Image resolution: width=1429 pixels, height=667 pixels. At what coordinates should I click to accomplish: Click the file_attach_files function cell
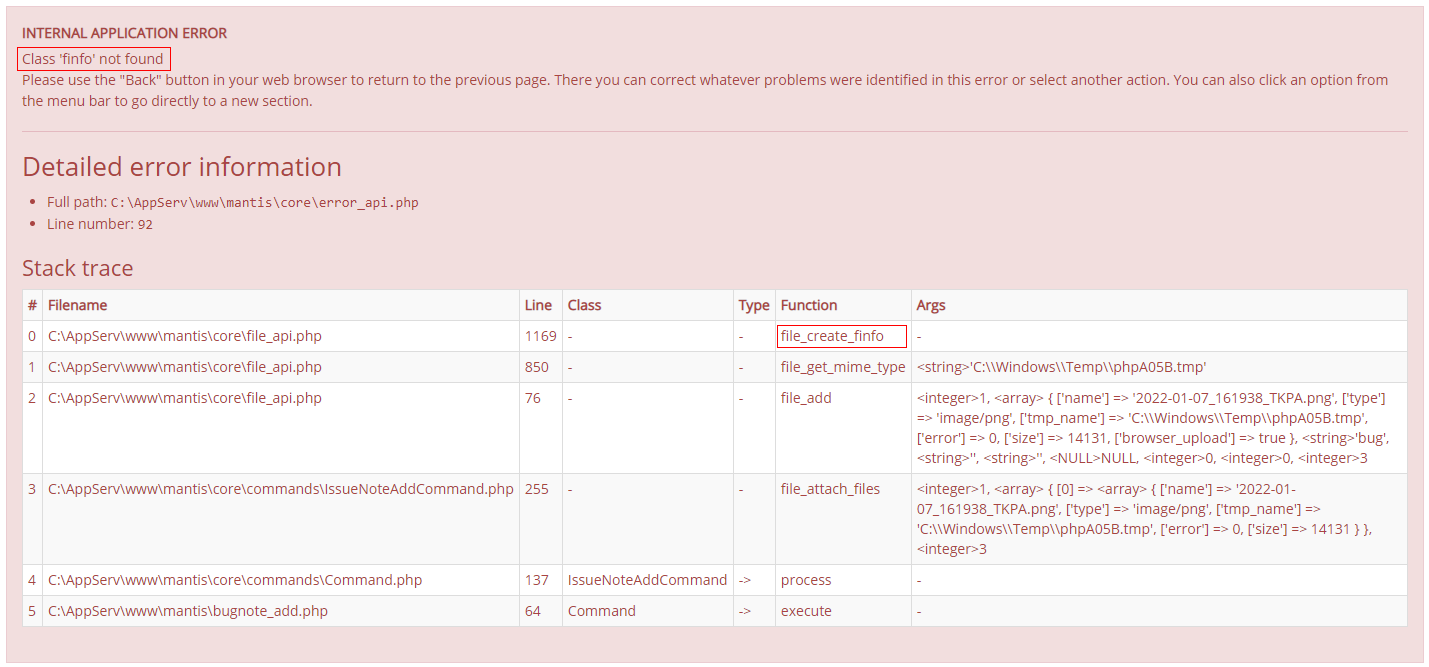pos(830,489)
